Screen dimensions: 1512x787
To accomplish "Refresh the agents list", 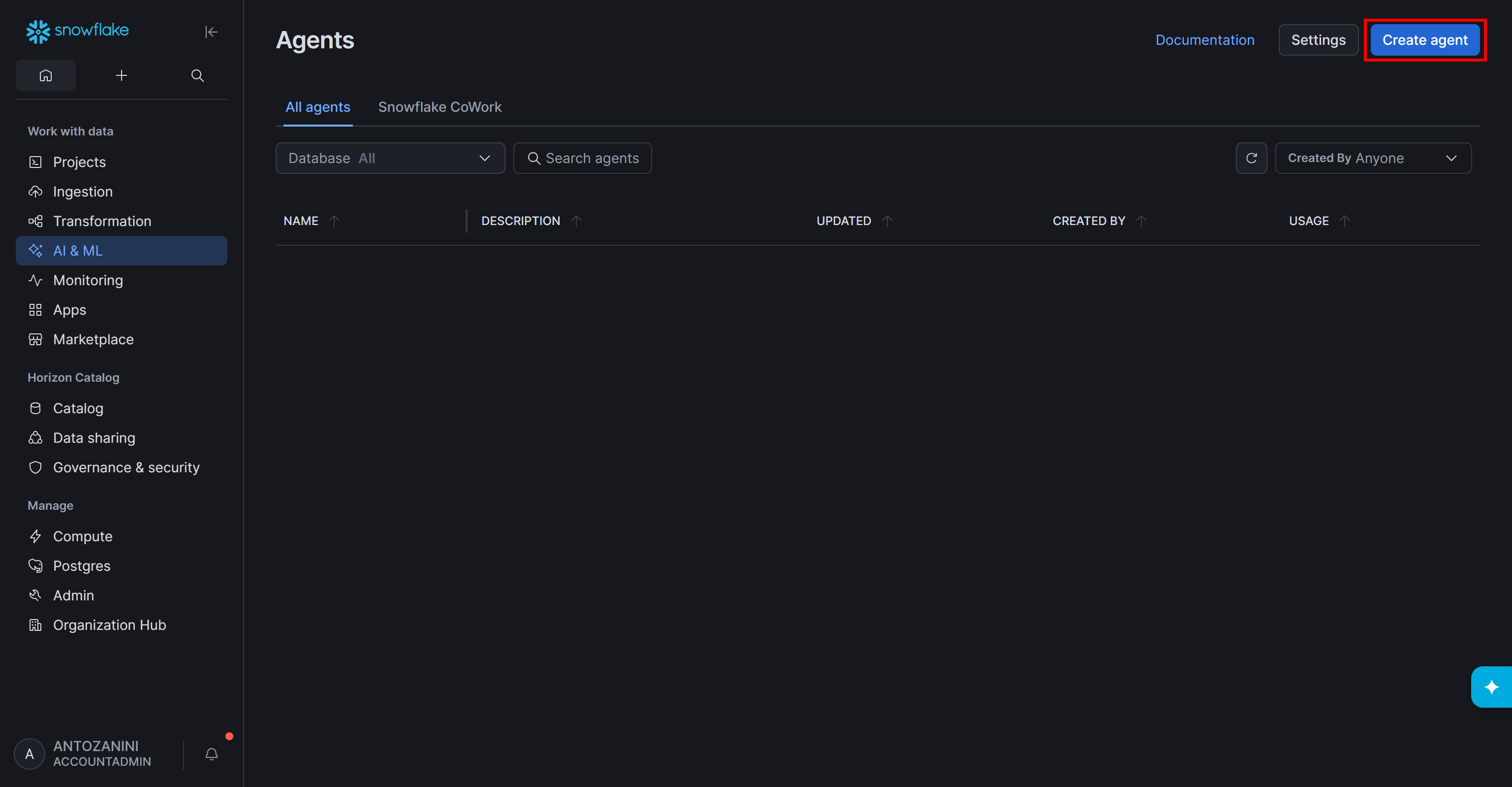I will [x=1251, y=158].
